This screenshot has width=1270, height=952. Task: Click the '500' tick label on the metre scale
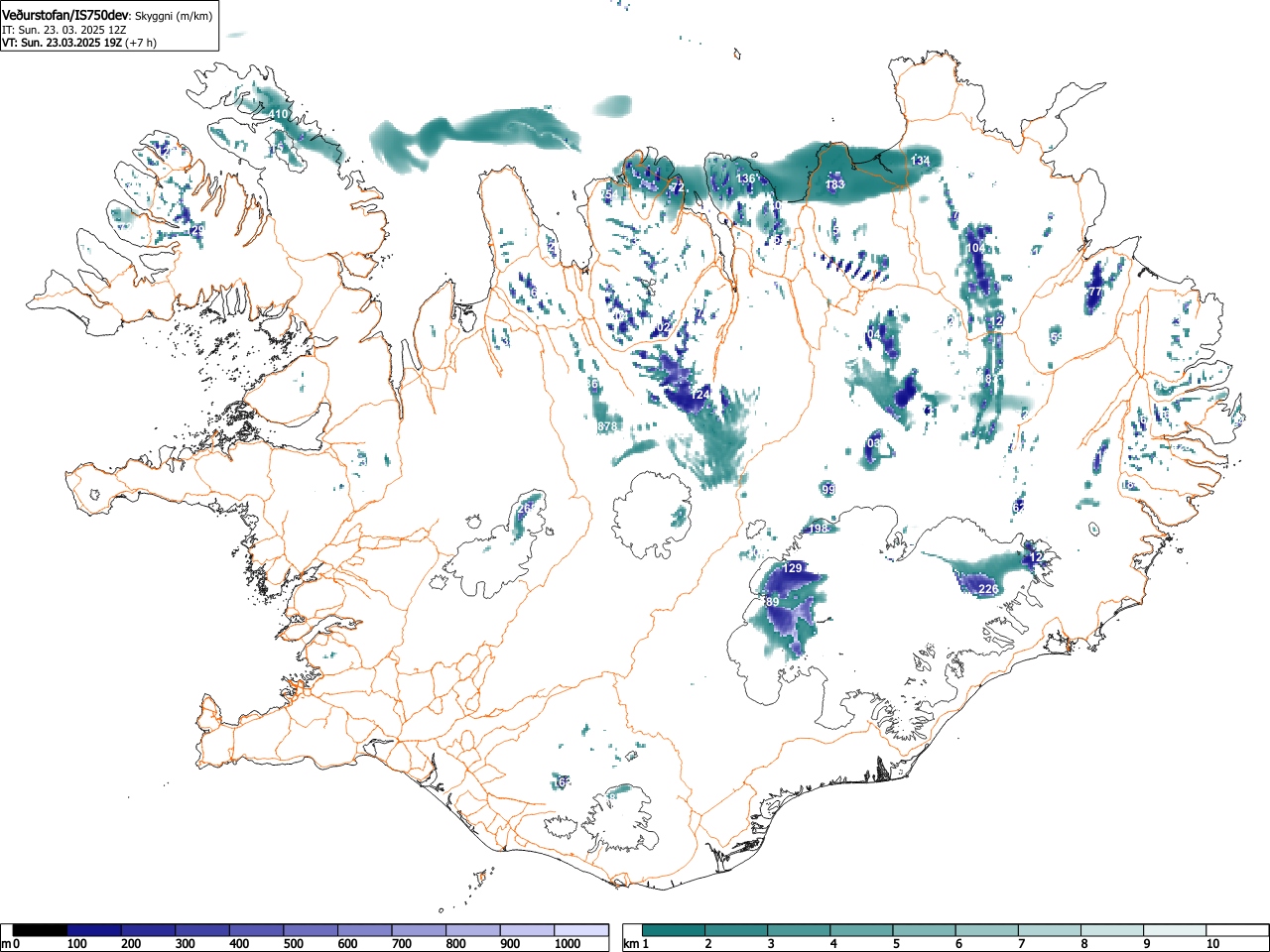(293, 944)
